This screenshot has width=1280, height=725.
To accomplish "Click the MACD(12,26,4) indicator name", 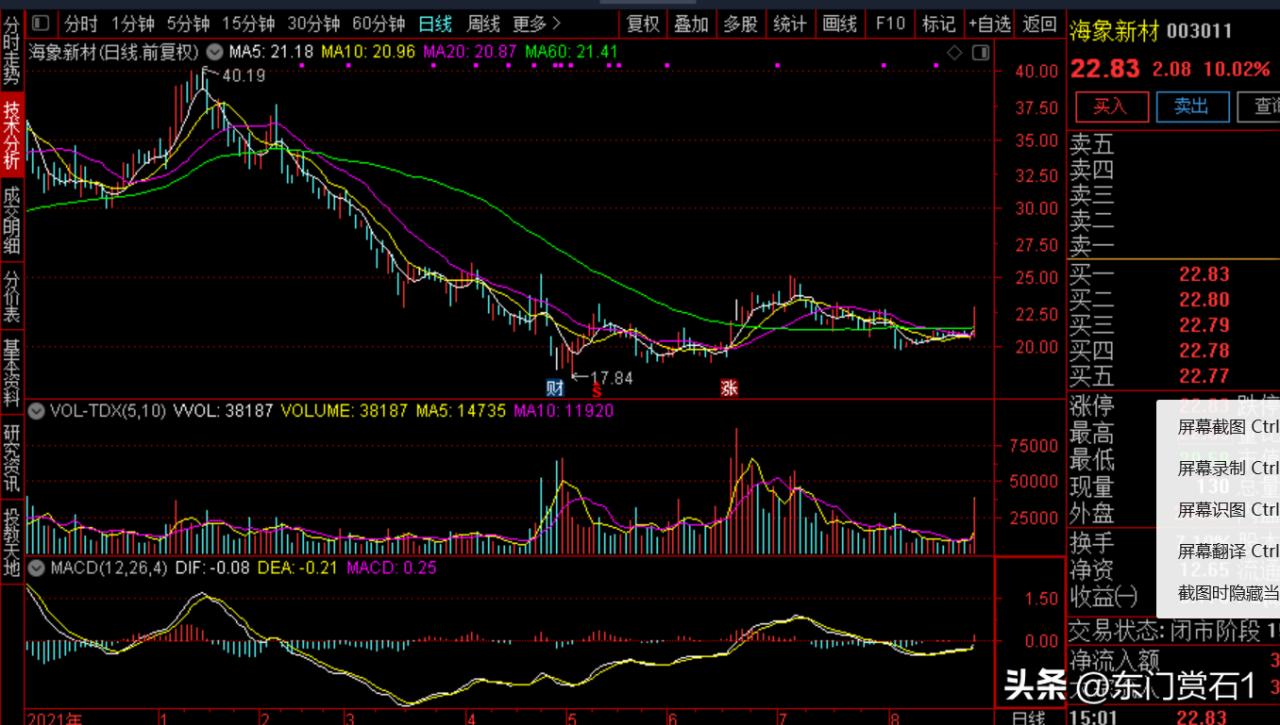I will (110, 568).
